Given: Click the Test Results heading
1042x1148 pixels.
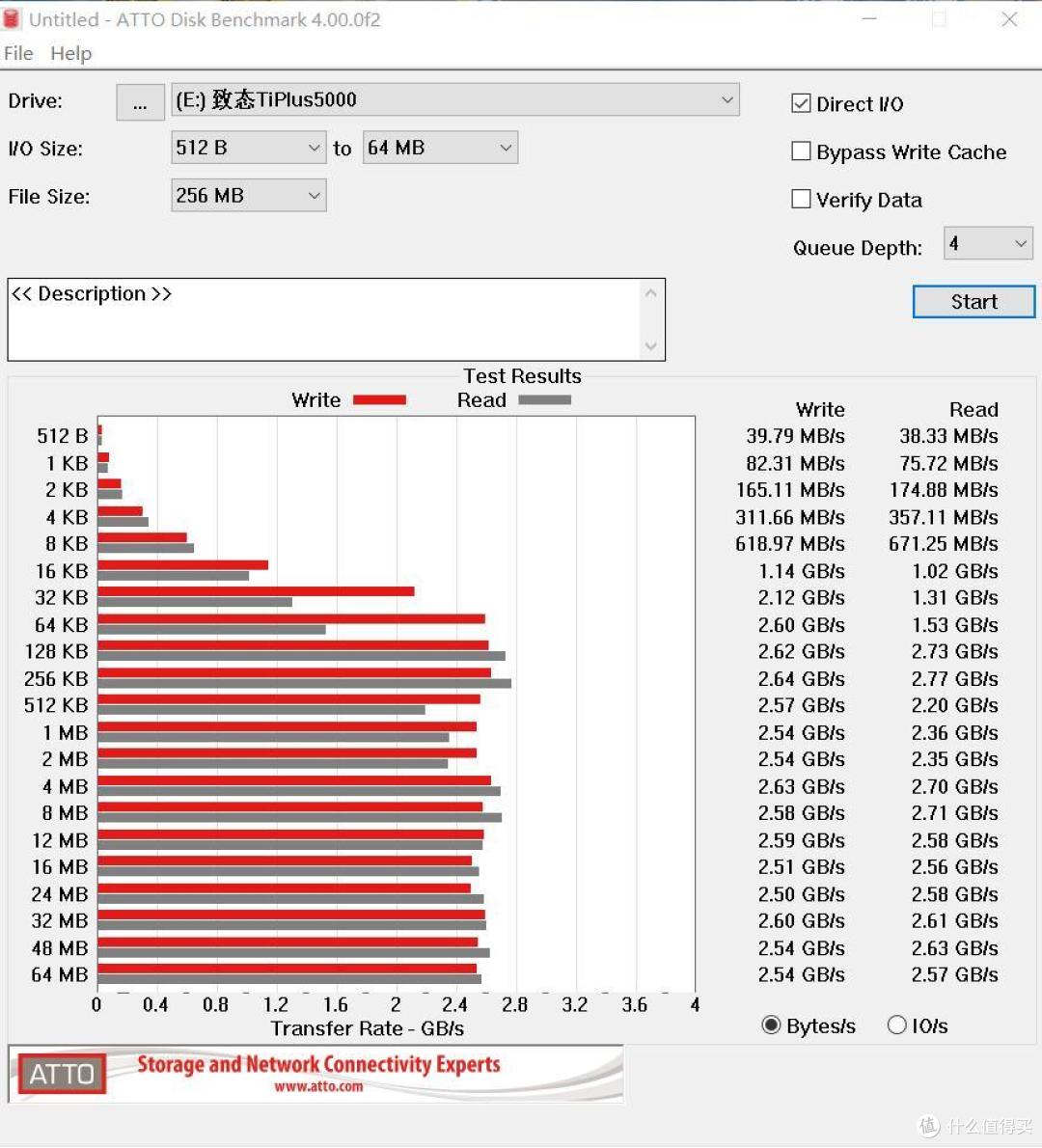Looking at the screenshot, I should click(522, 375).
